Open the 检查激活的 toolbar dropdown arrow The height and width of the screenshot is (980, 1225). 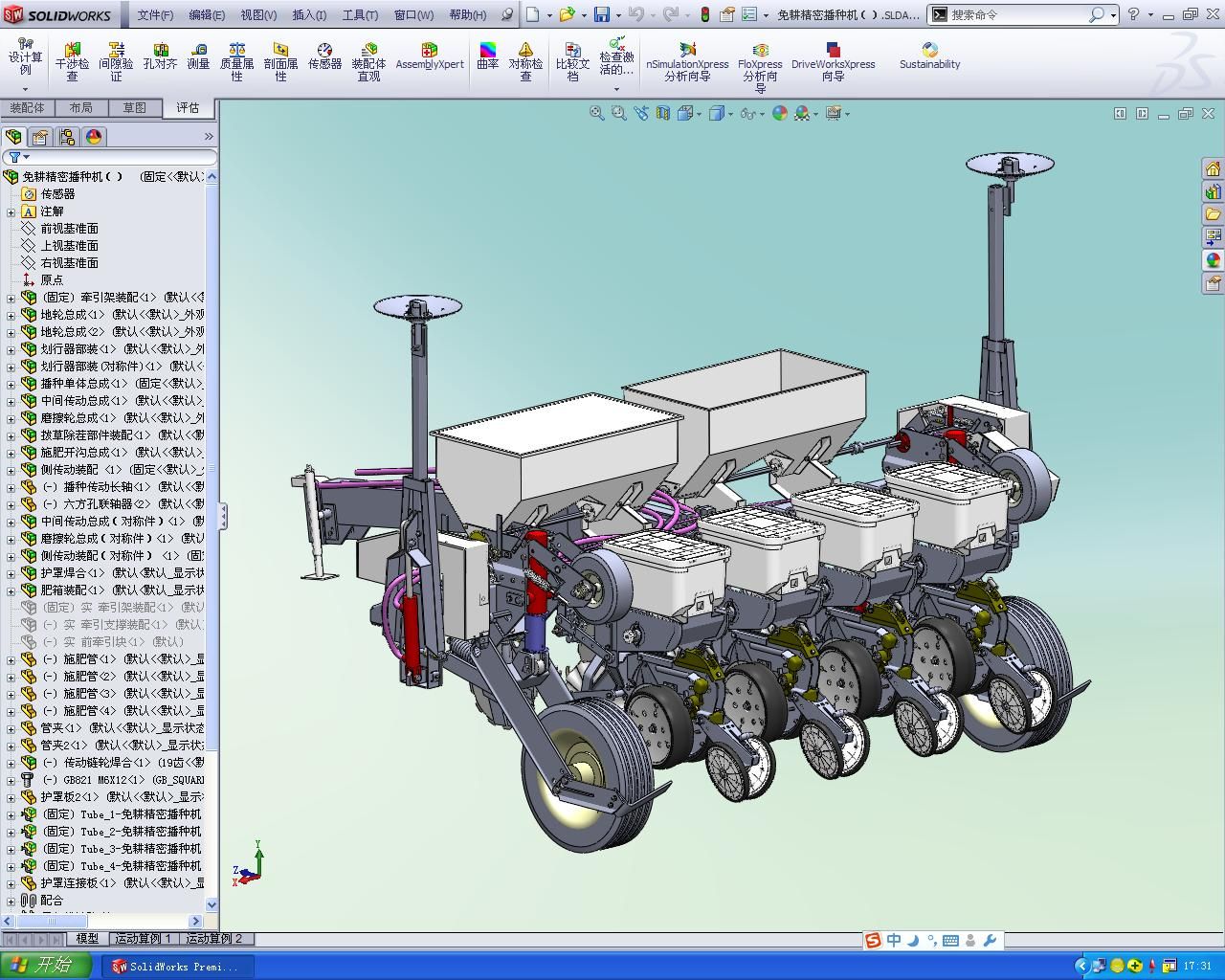click(x=616, y=89)
